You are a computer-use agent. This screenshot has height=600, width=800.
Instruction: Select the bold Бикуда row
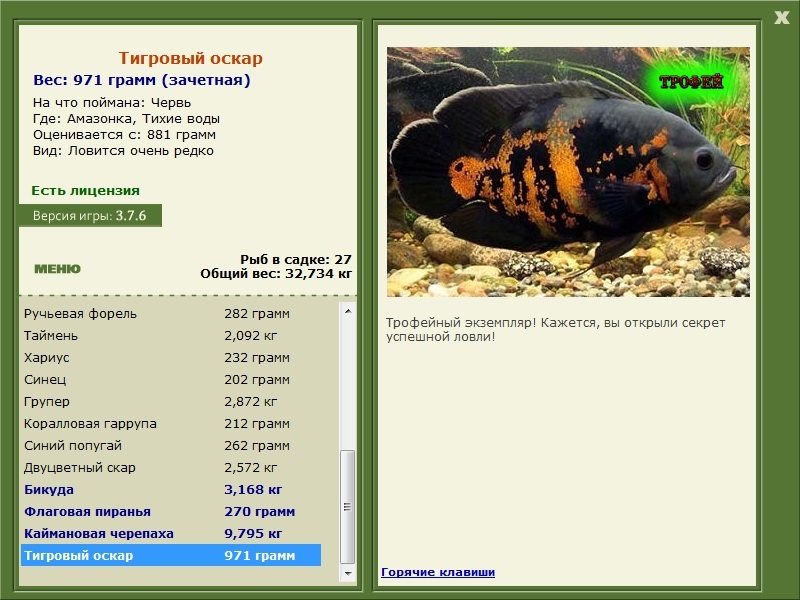pos(171,489)
